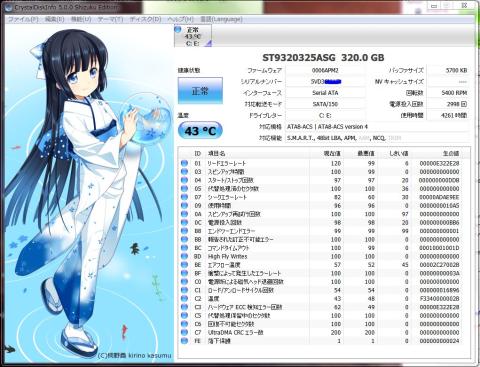Click status circle for ID B8 end-to-end error

184,231
